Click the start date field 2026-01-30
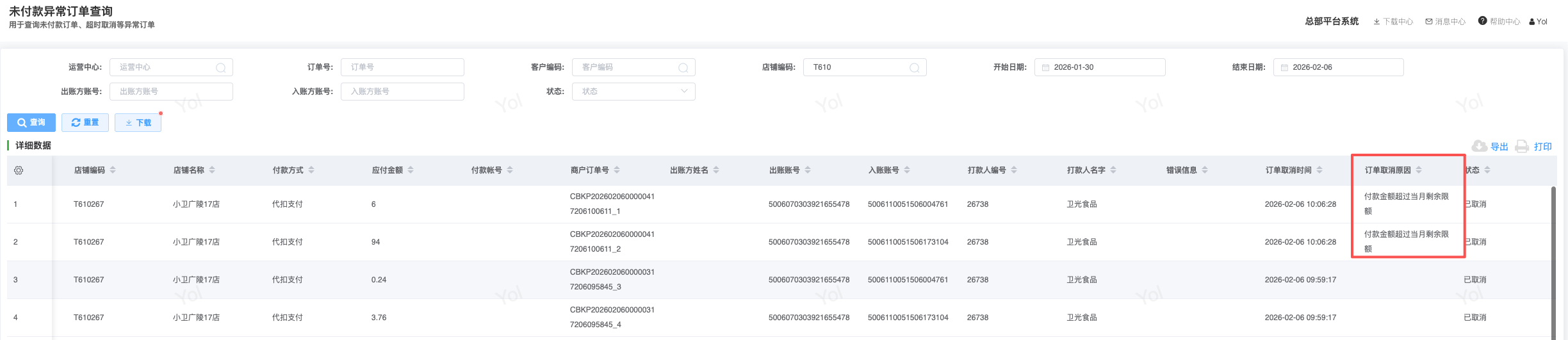The height and width of the screenshot is (340, 1568). [1100, 67]
